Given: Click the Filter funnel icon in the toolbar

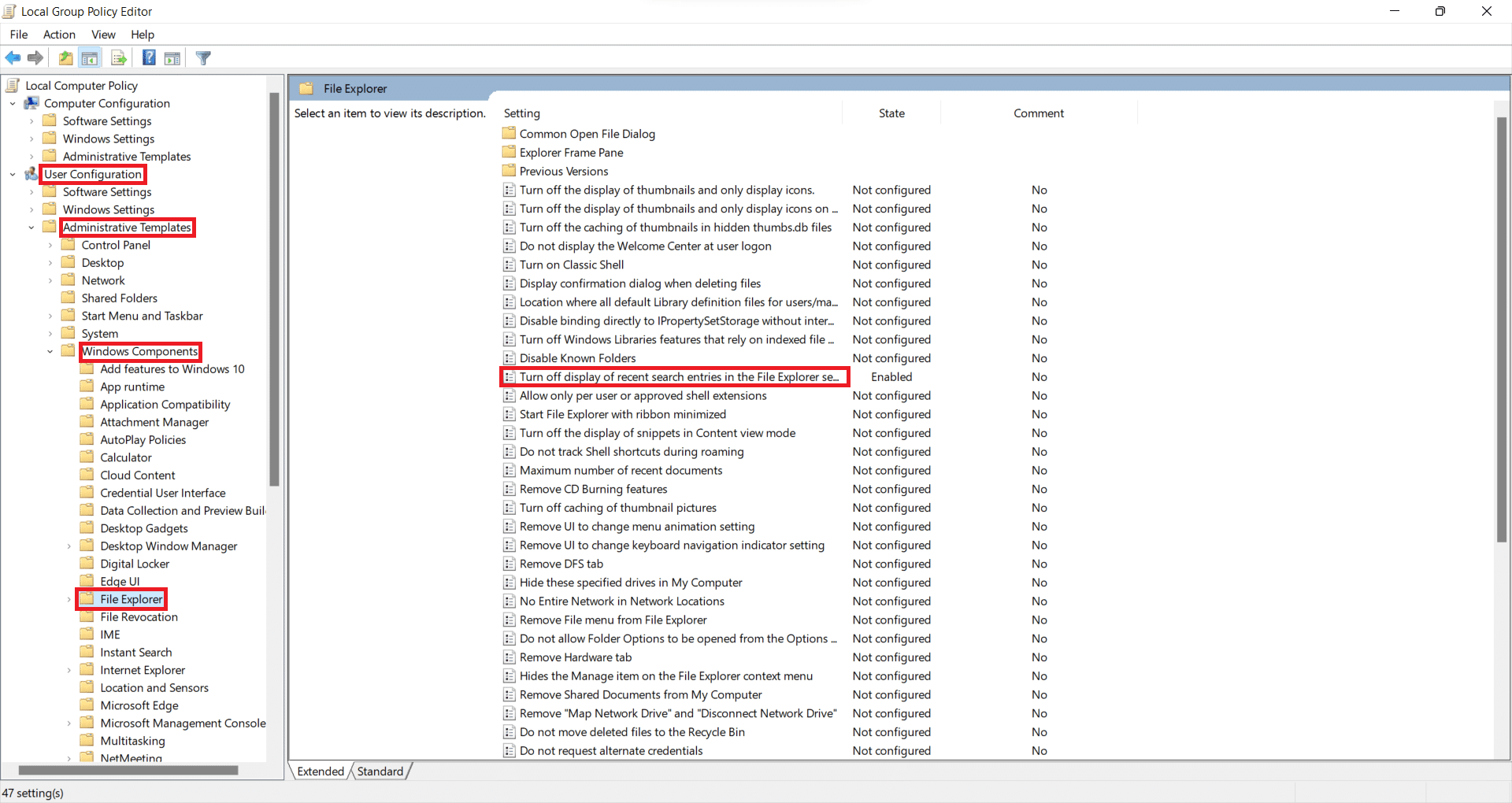Looking at the screenshot, I should click(203, 58).
